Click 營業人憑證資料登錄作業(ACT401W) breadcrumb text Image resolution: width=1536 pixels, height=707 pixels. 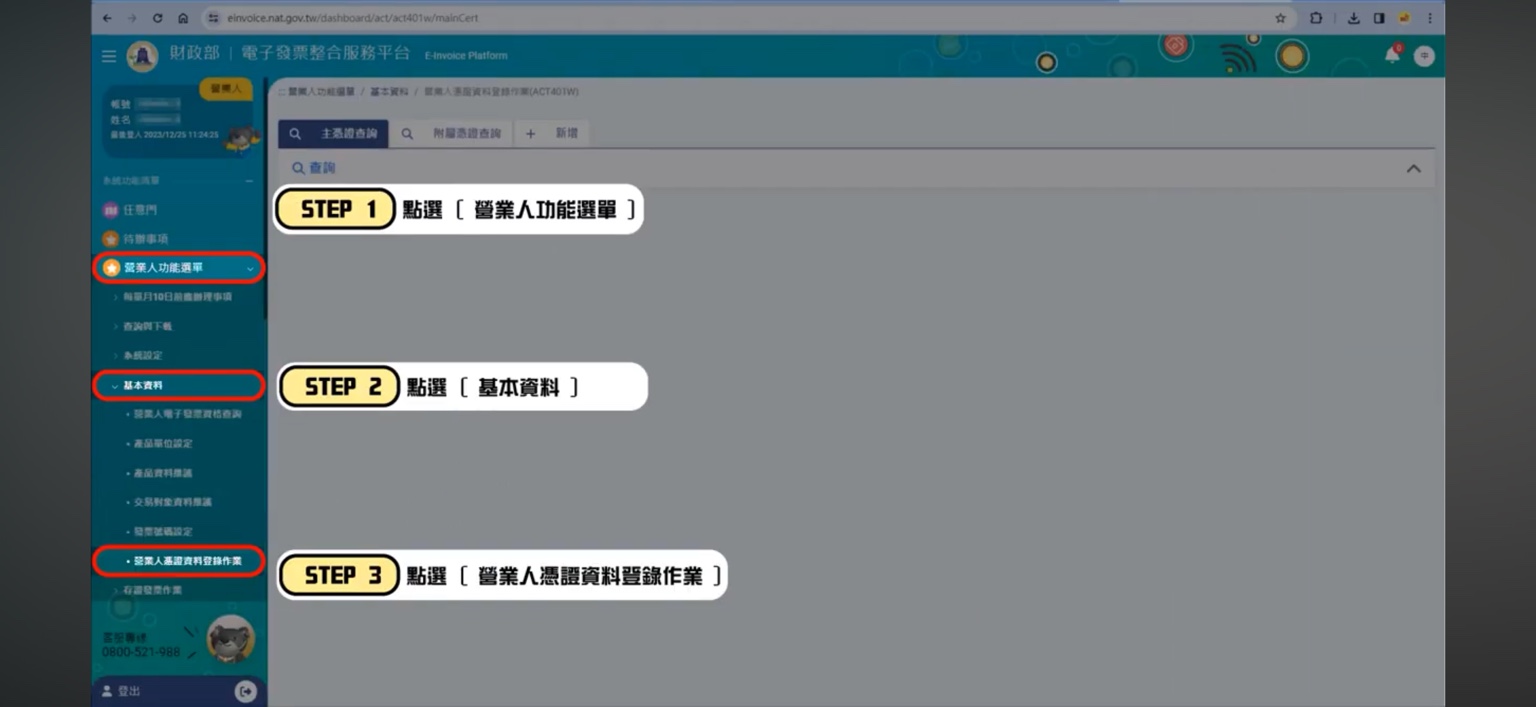(x=501, y=92)
